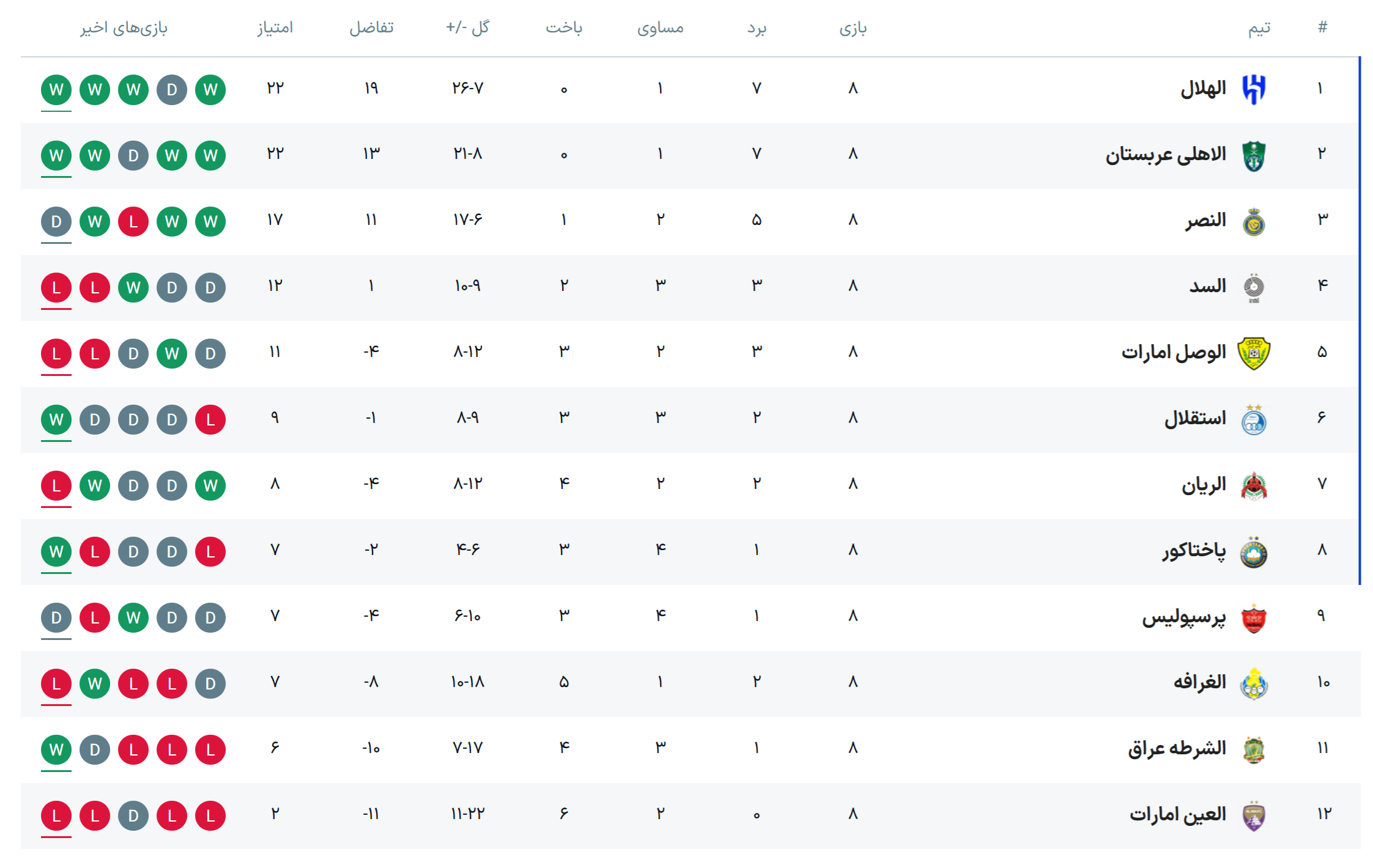Select the Al-Gharafa yellow-blue logo

(x=1254, y=684)
